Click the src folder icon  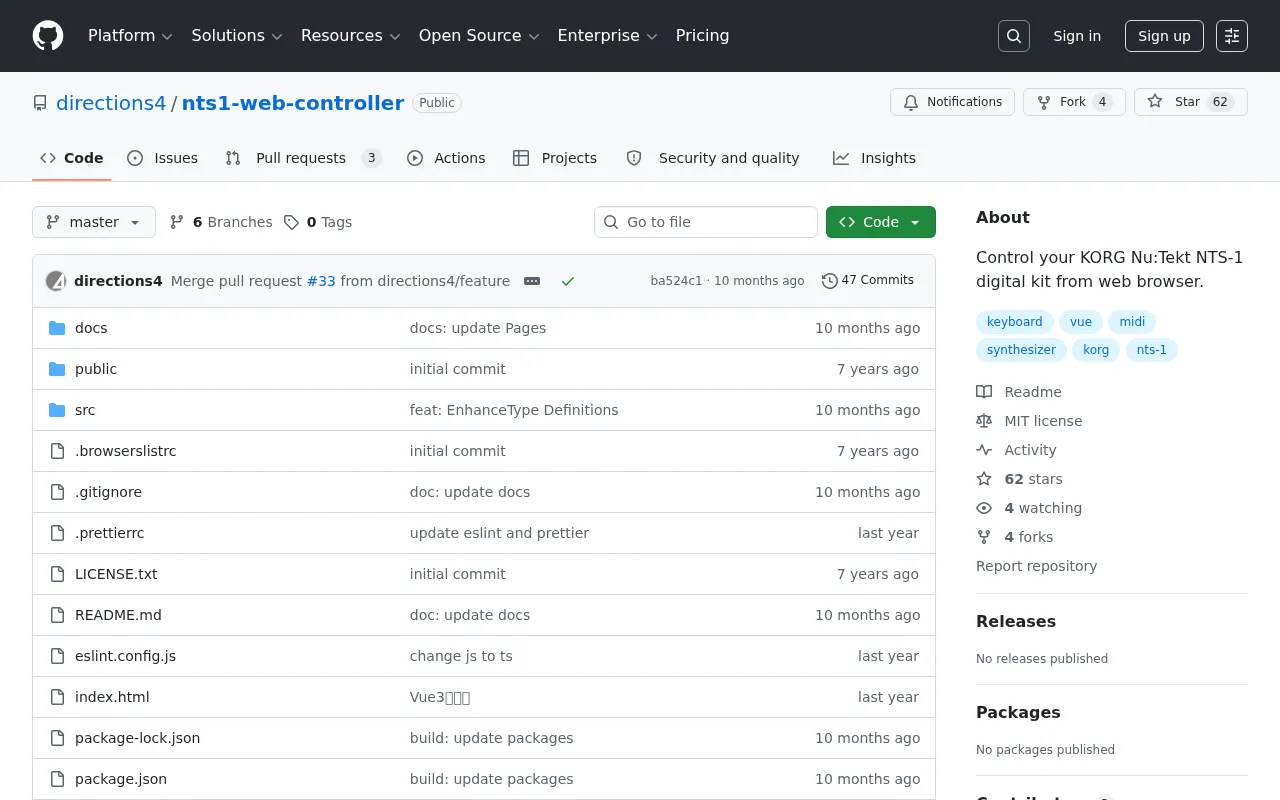(x=57, y=410)
